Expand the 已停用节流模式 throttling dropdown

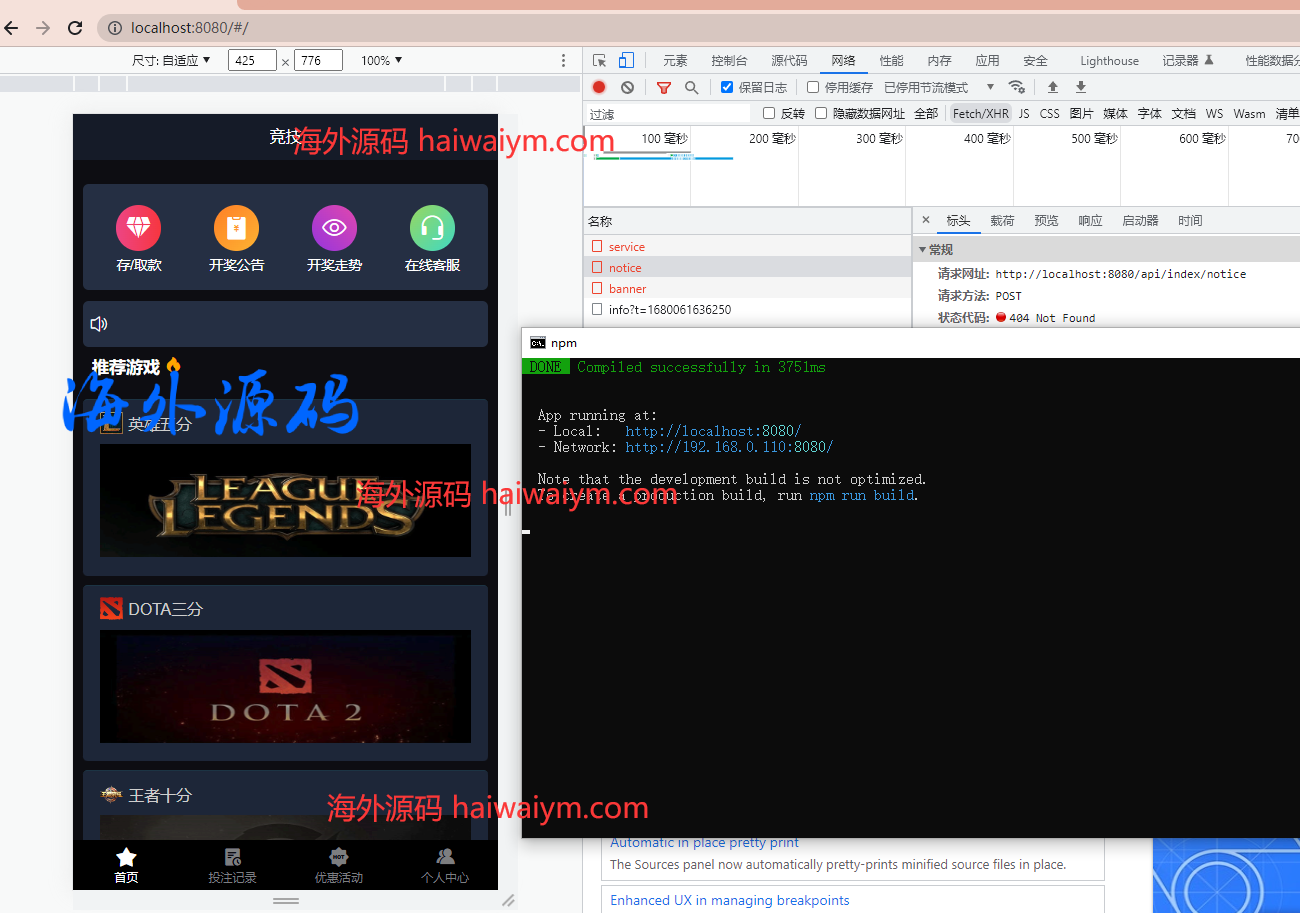(x=939, y=88)
